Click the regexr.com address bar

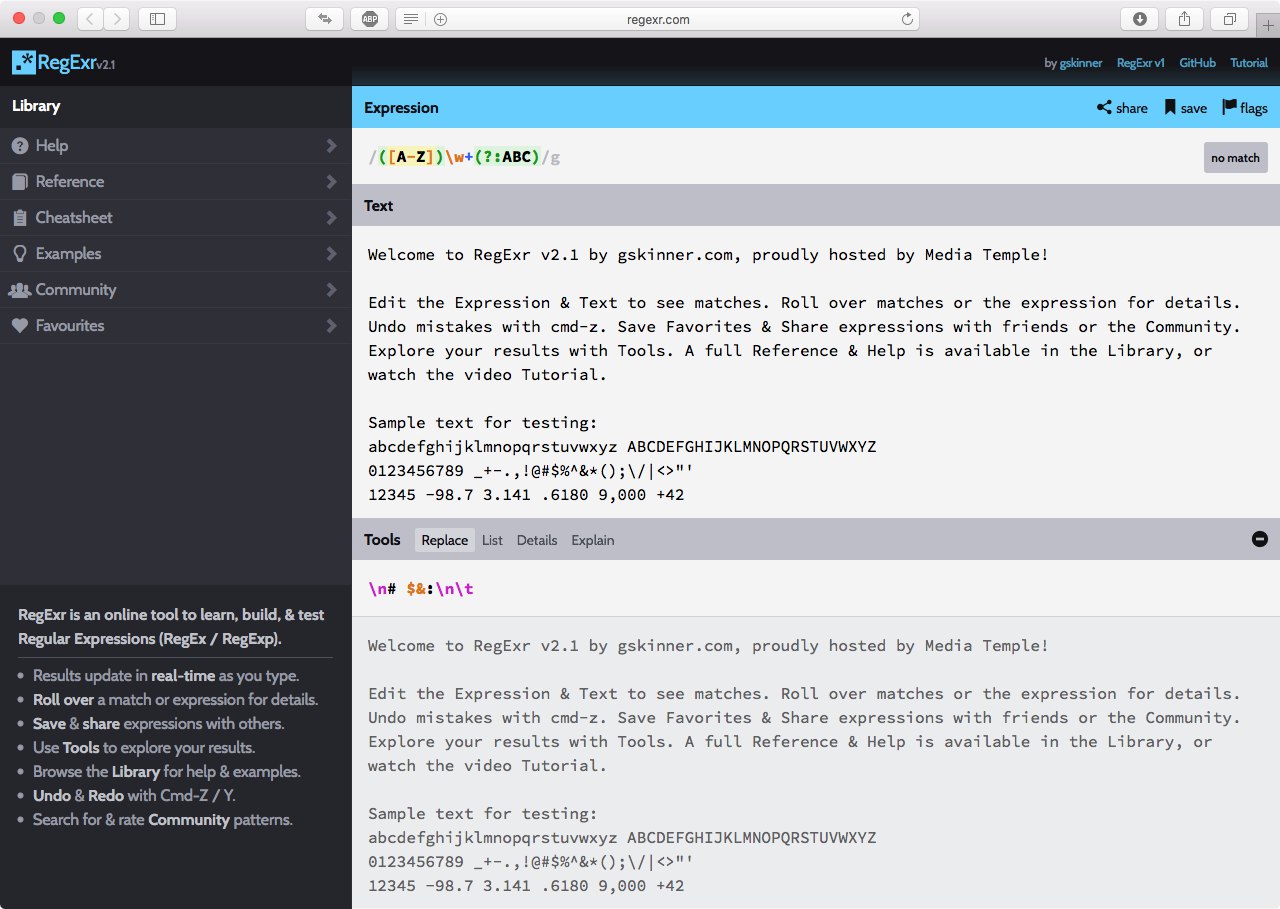tap(658, 19)
